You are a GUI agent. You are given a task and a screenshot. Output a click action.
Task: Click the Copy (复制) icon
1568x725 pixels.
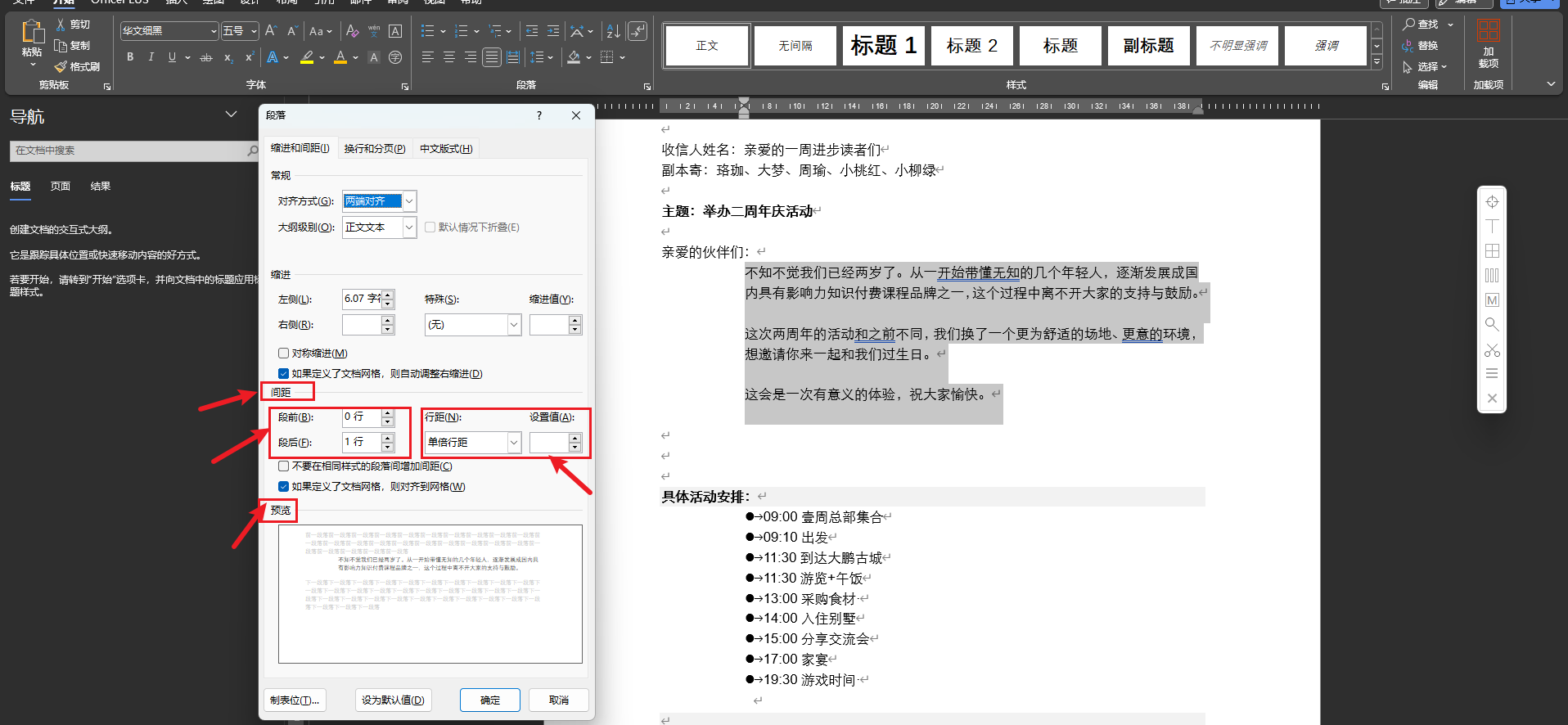60,46
